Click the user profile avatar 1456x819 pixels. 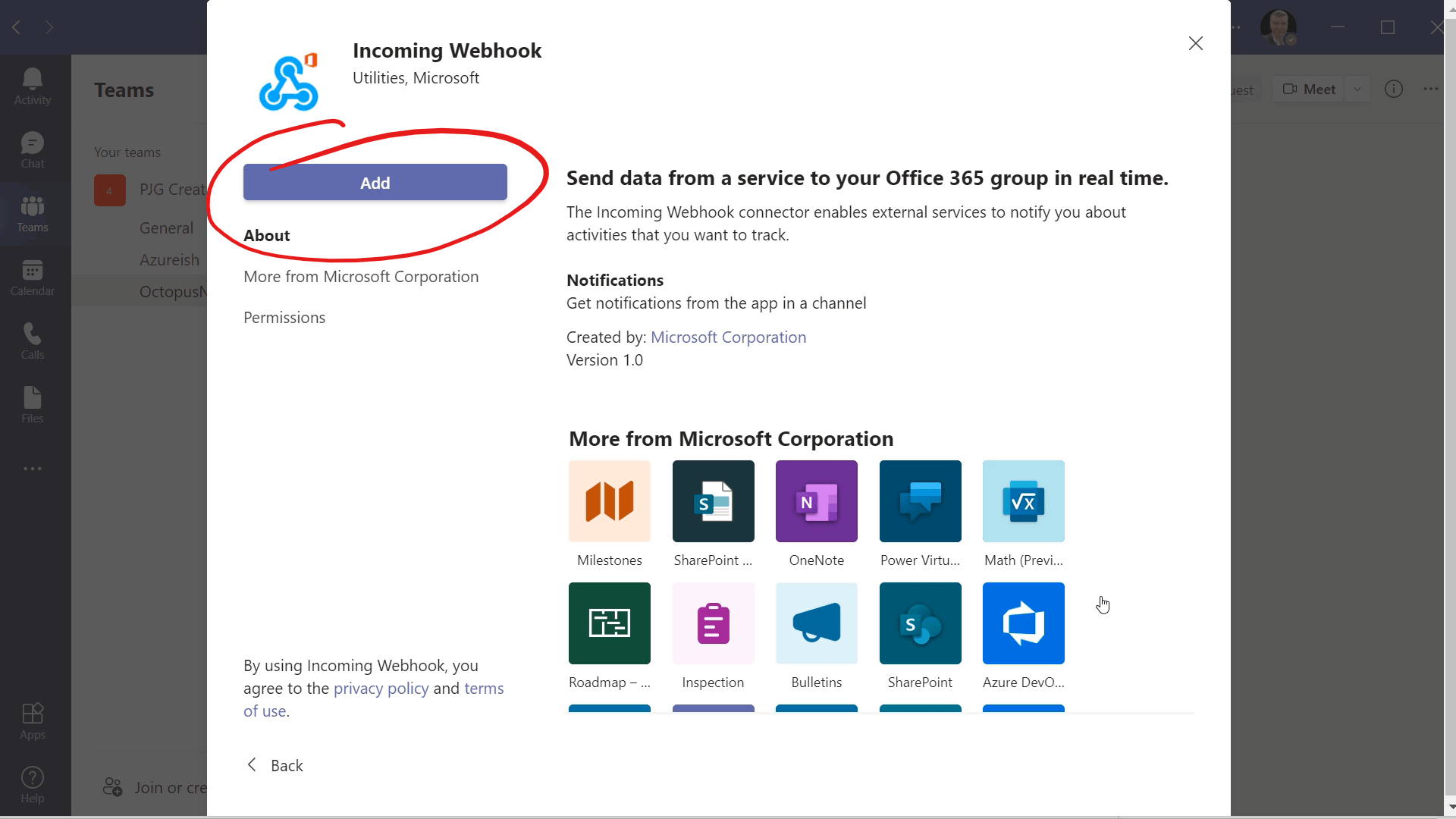click(x=1279, y=27)
